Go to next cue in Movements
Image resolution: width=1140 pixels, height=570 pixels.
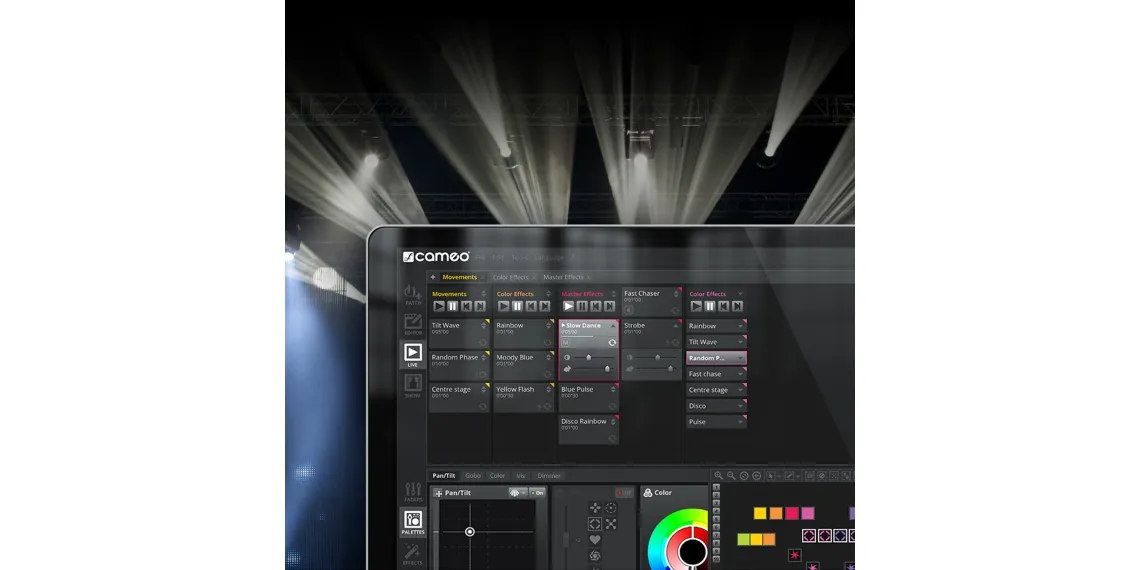pyautogui.click(x=480, y=306)
